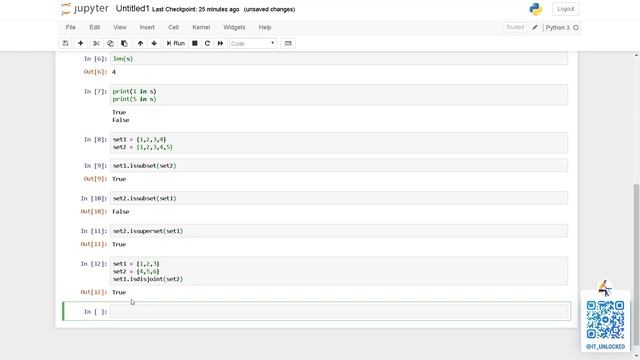Paste cells below icon
This screenshot has height=360, width=640.
point(124,43)
